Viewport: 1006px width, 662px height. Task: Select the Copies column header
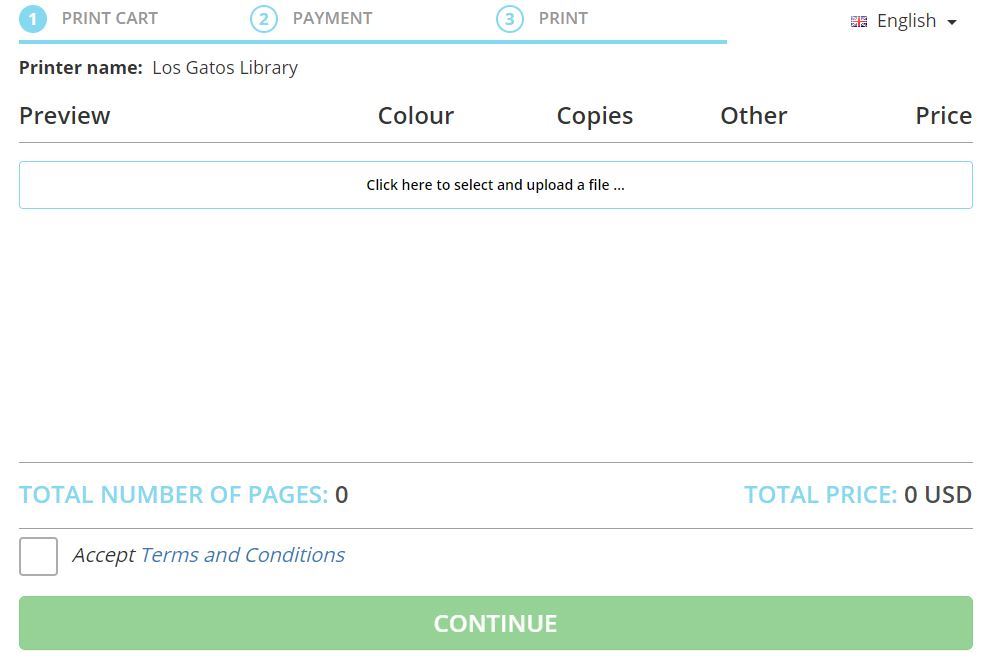595,116
